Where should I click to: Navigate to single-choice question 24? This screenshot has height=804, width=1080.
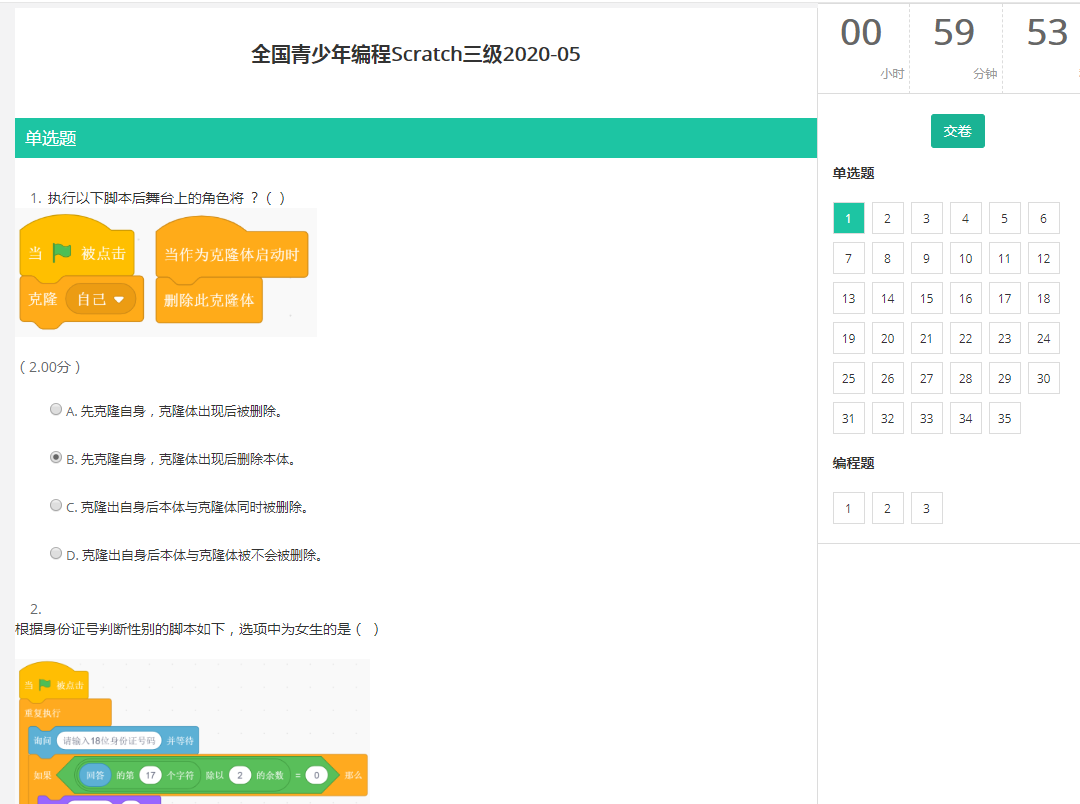pos(1043,338)
